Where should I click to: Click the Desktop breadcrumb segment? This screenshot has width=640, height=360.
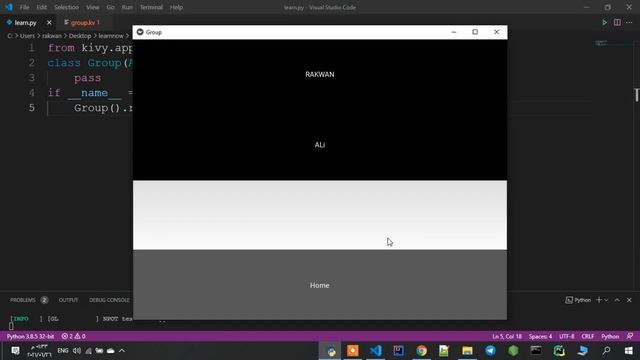pos(80,36)
